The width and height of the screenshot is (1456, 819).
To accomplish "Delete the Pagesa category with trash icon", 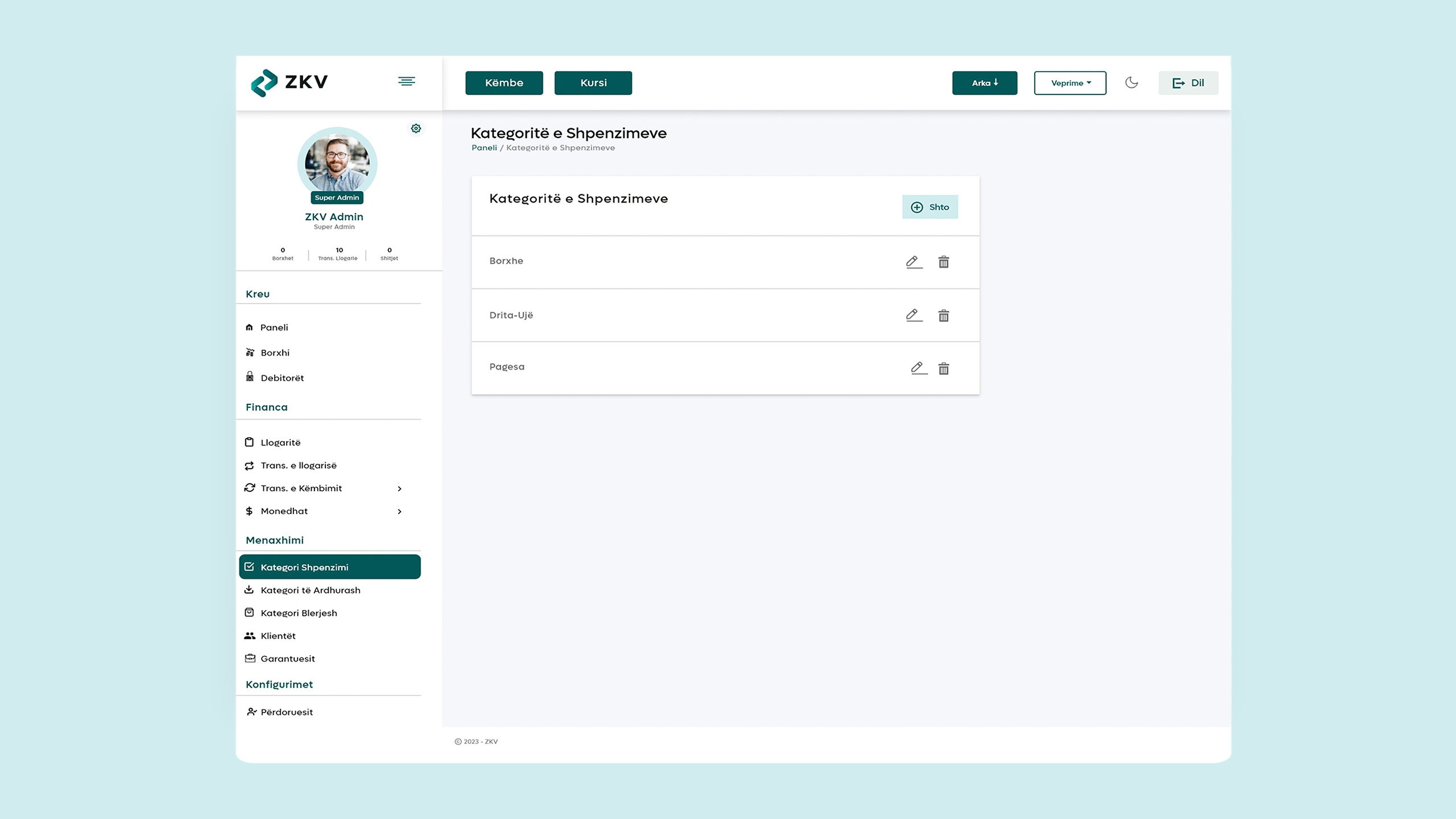I will pyautogui.click(x=944, y=369).
